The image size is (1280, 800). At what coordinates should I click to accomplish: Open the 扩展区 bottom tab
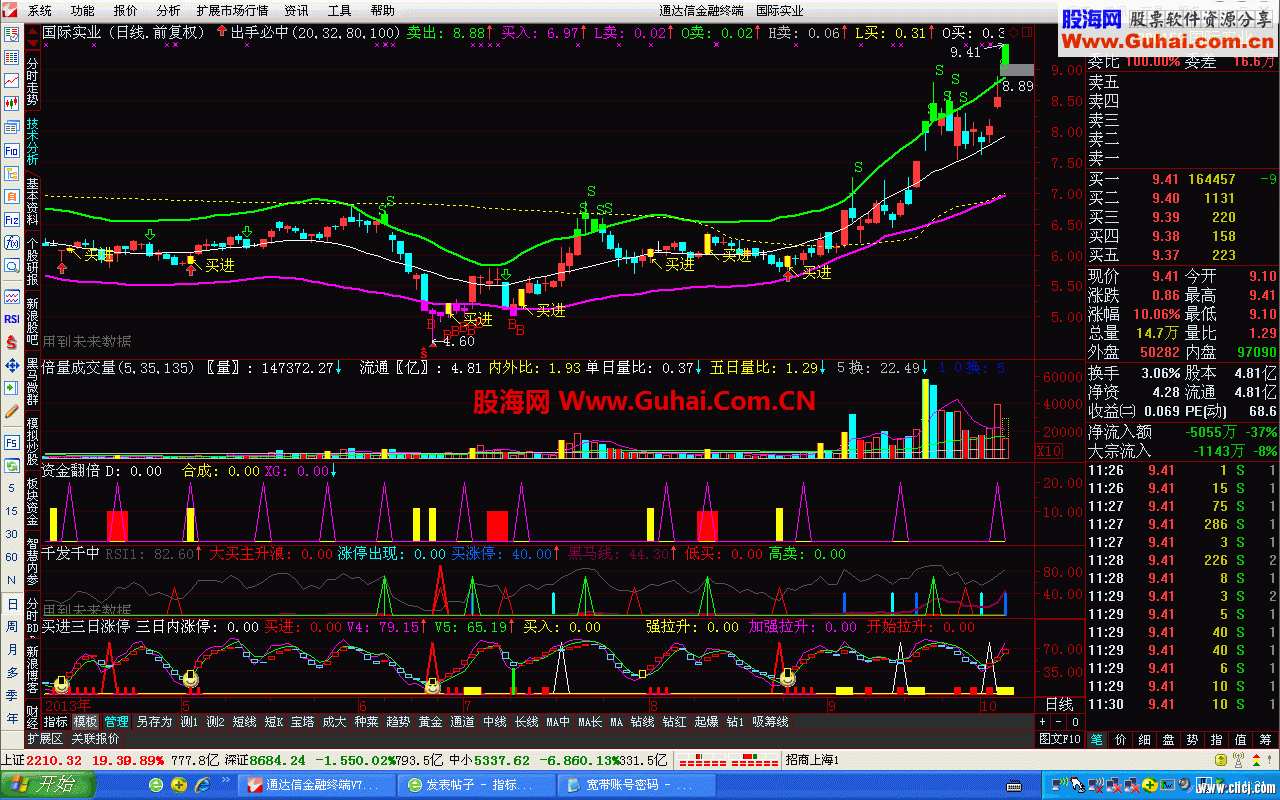tap(44, 739)
